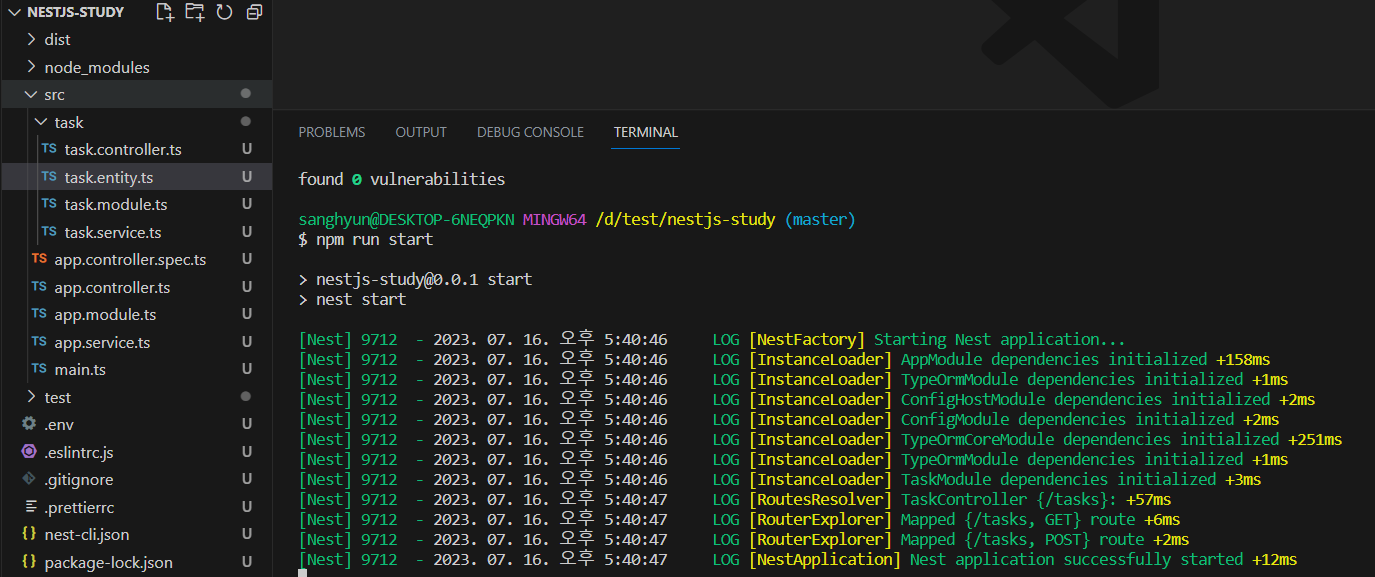Click 'Starting Nest application...' log line
Image resolution: width=1375 pixels, height=577 pixels.
1000,340
